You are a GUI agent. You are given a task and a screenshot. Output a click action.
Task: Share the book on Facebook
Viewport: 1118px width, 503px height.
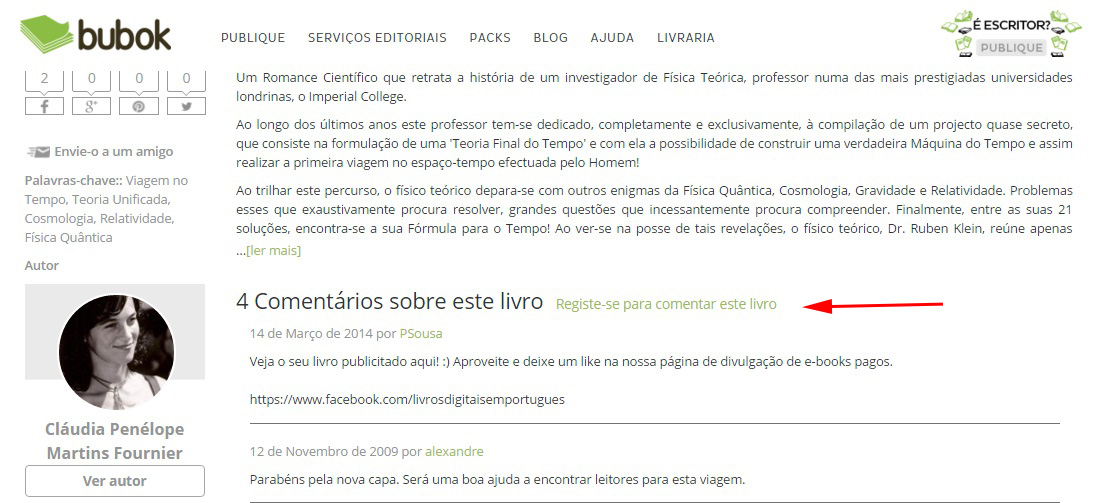43,106
